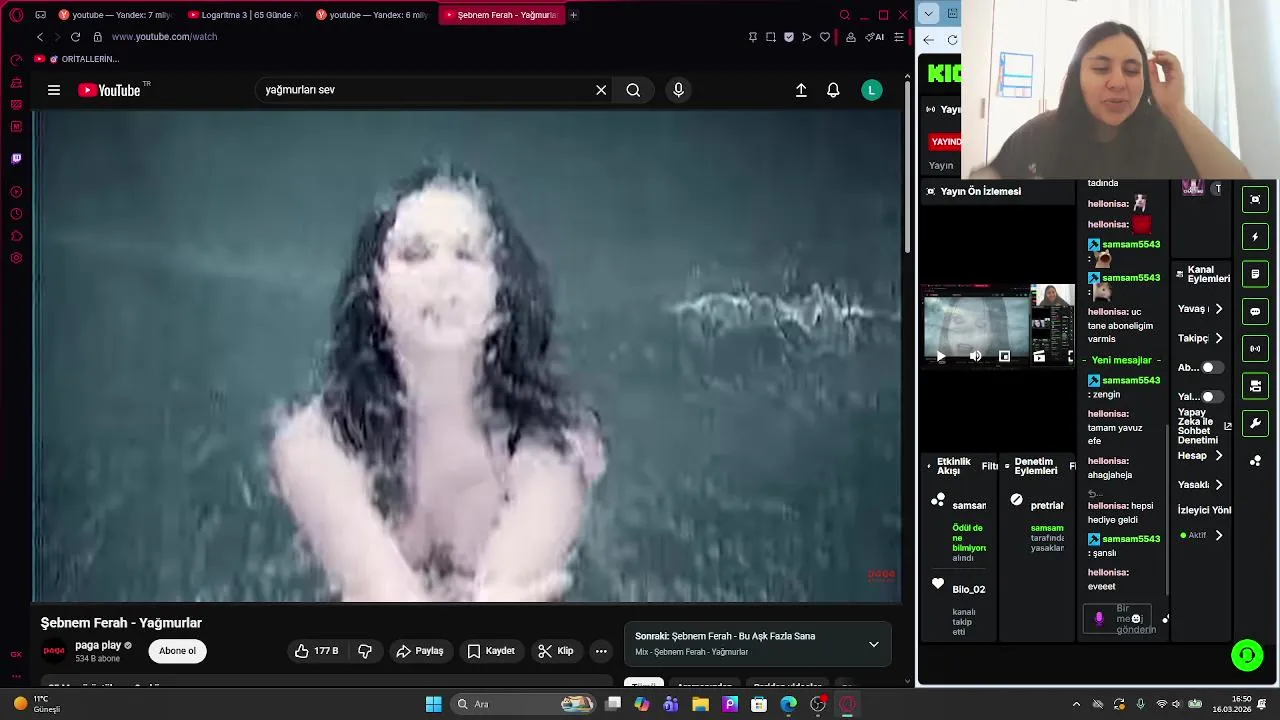The height and width of the screenshot is (720, 1280).
Task: Expand the 'Yasaklı' option
Action: [x=1218, y=485]
